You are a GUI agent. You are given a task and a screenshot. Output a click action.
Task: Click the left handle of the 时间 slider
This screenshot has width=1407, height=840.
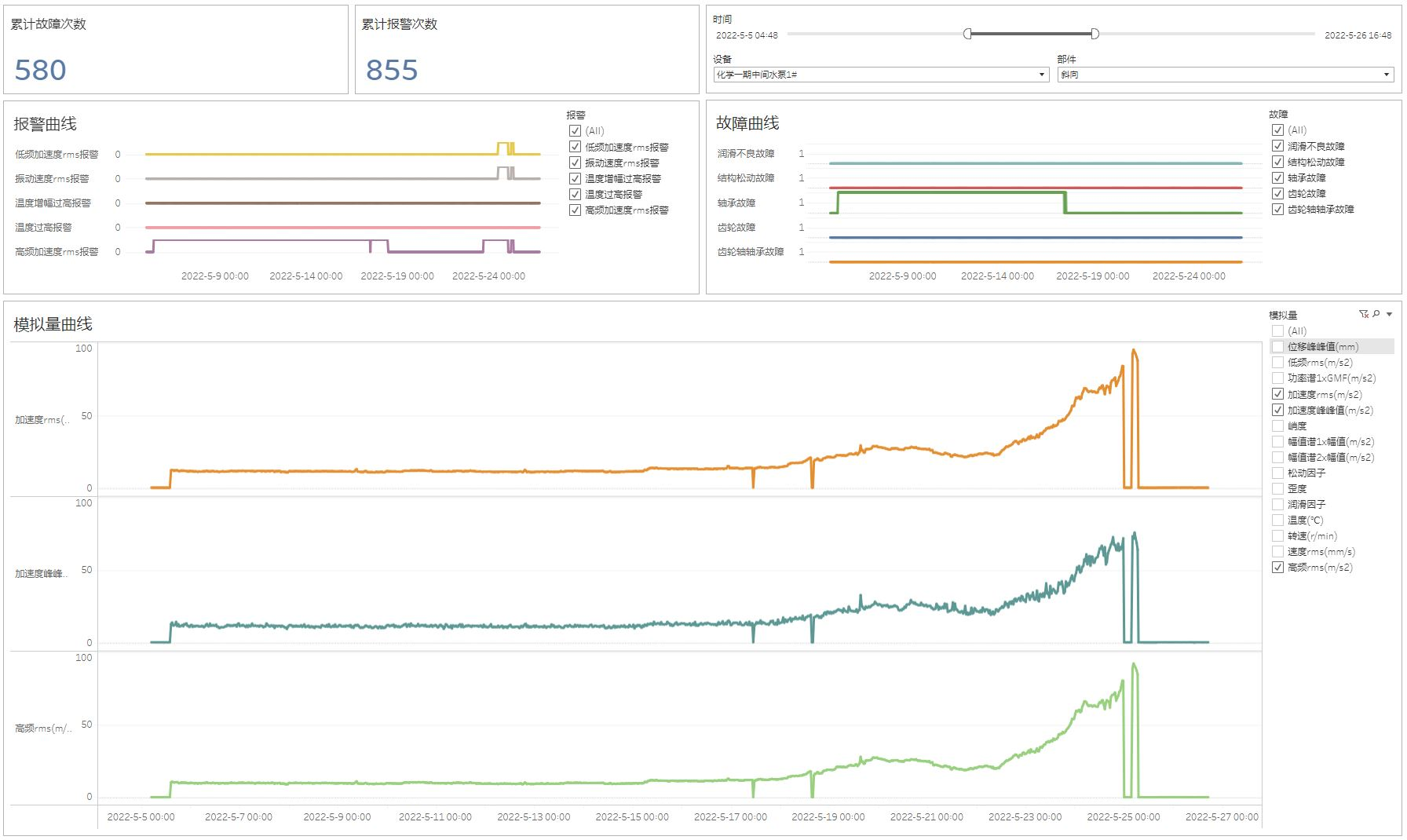tap(967, 34)
